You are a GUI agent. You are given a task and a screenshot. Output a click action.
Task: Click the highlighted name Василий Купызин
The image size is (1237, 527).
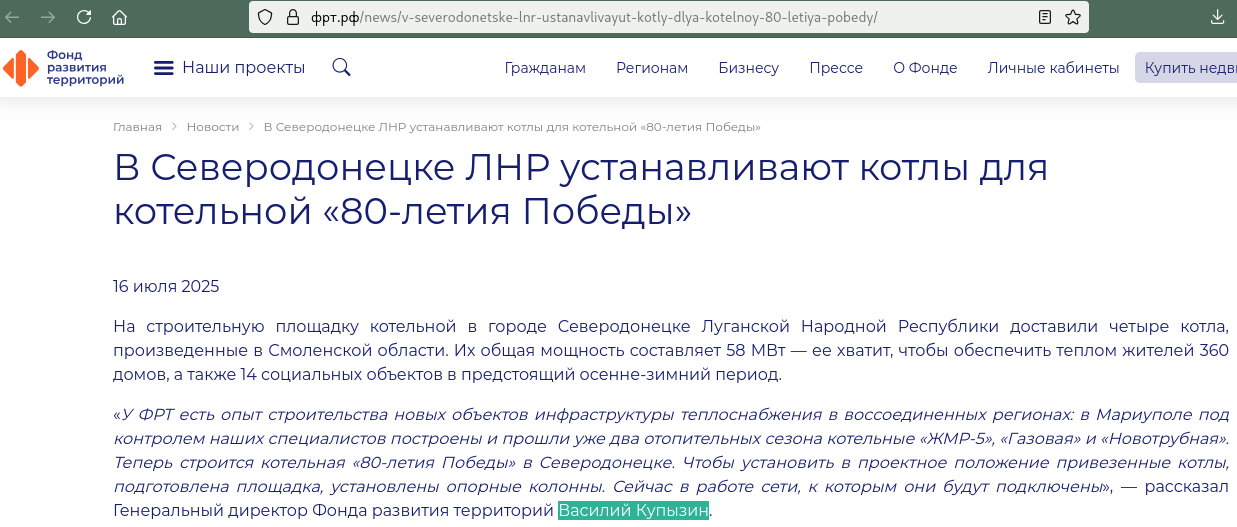click(x=633, y=511)
